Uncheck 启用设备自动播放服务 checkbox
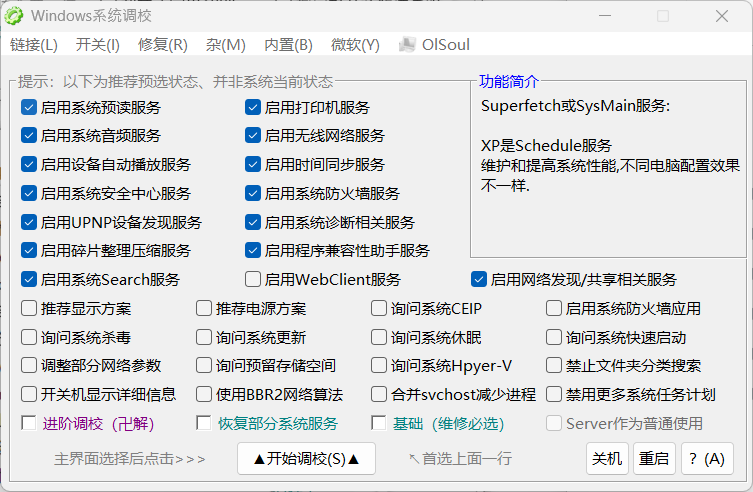The height and width of the screenshot is (492, 753). click(x=29, y=164)
